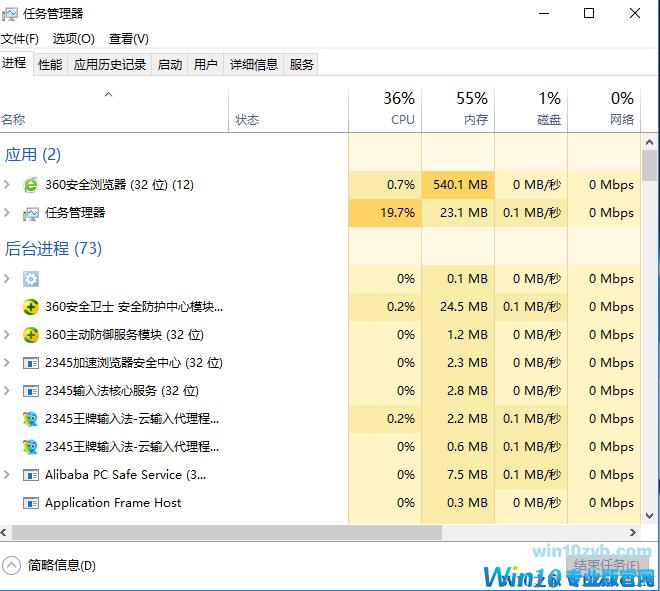Switch to the 启动 tab
This screenshot has width=660, height=591.
pos(170,65)
